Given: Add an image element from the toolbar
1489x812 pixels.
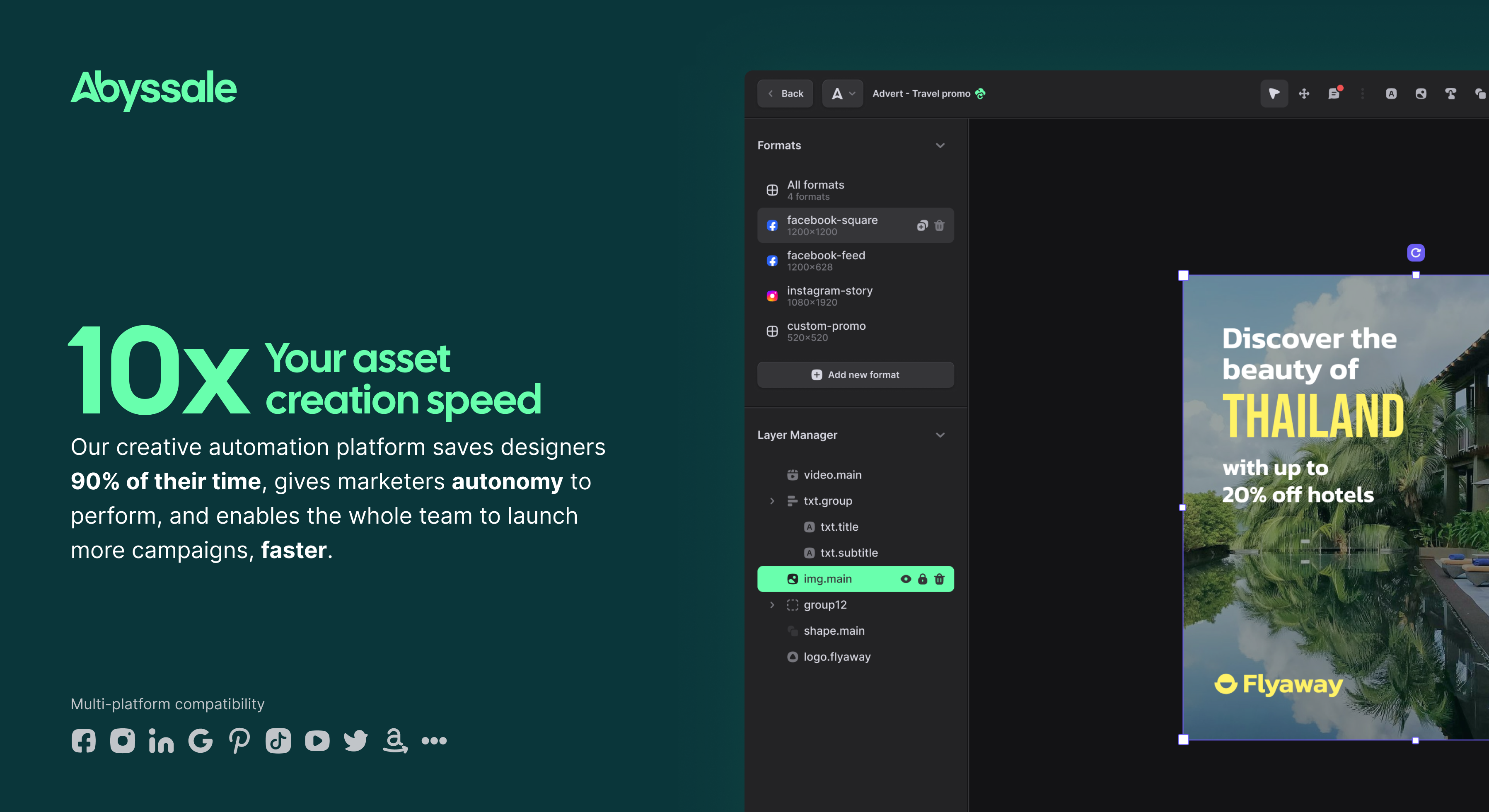Looking at the screenshot, I should tap(1421, 94).
